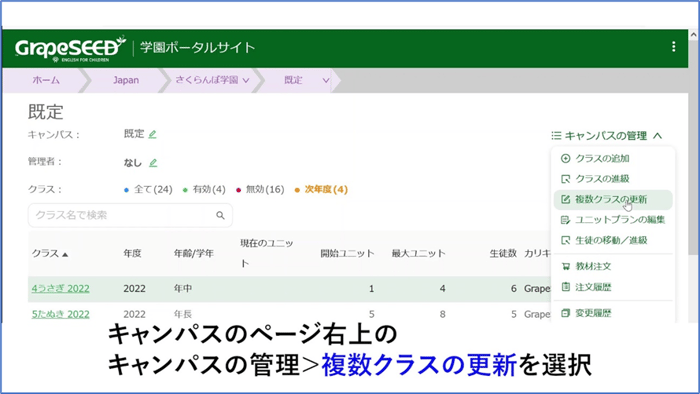The height and width of the screenshot is (394, 700).
Task: Open the three-dot menu in green header
Action: pyautogui.click(x=673, y=47)
